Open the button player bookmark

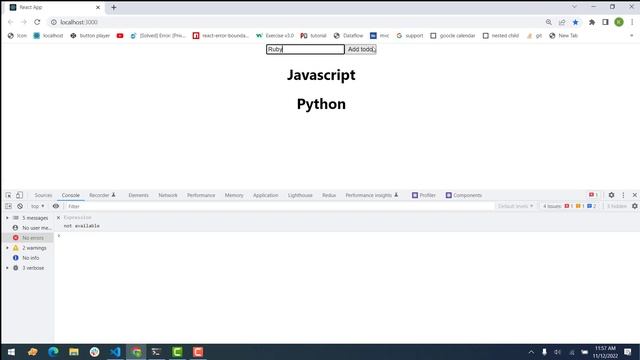click(90, 36)
